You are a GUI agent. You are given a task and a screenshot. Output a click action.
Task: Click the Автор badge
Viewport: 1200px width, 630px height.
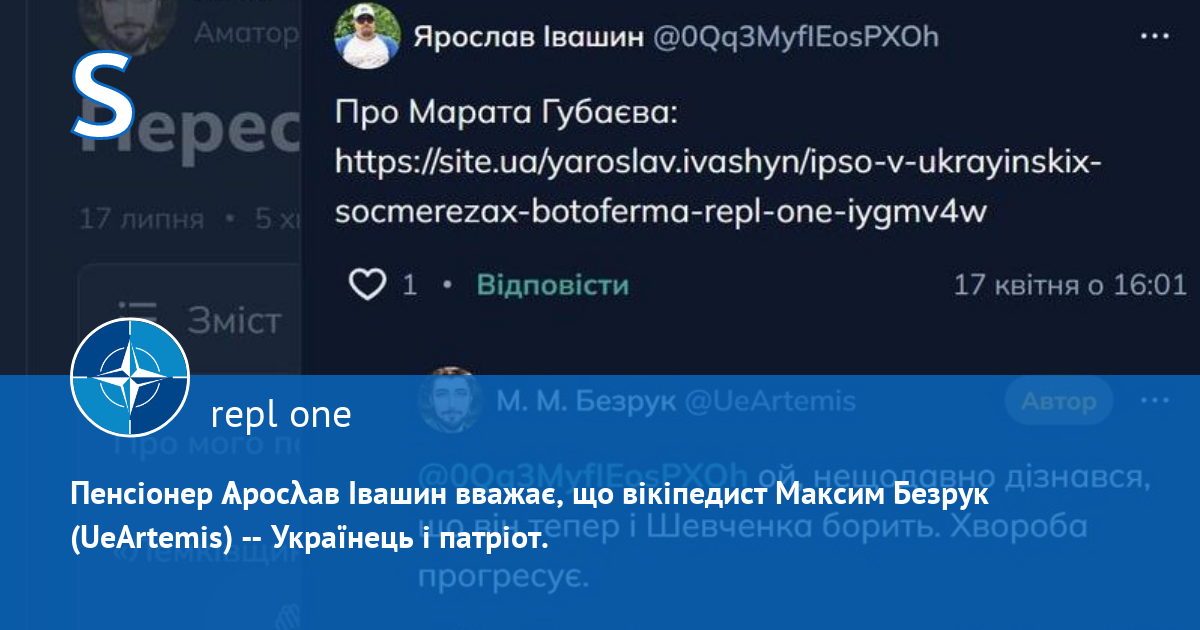click(1059, 401)
